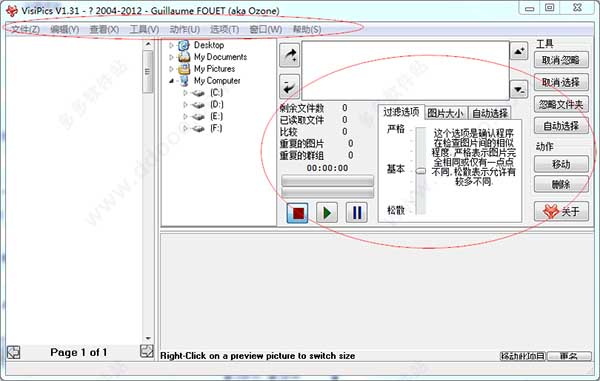
Task: Click the 自动选择 tool button
Action: click(x=561, y=126)
